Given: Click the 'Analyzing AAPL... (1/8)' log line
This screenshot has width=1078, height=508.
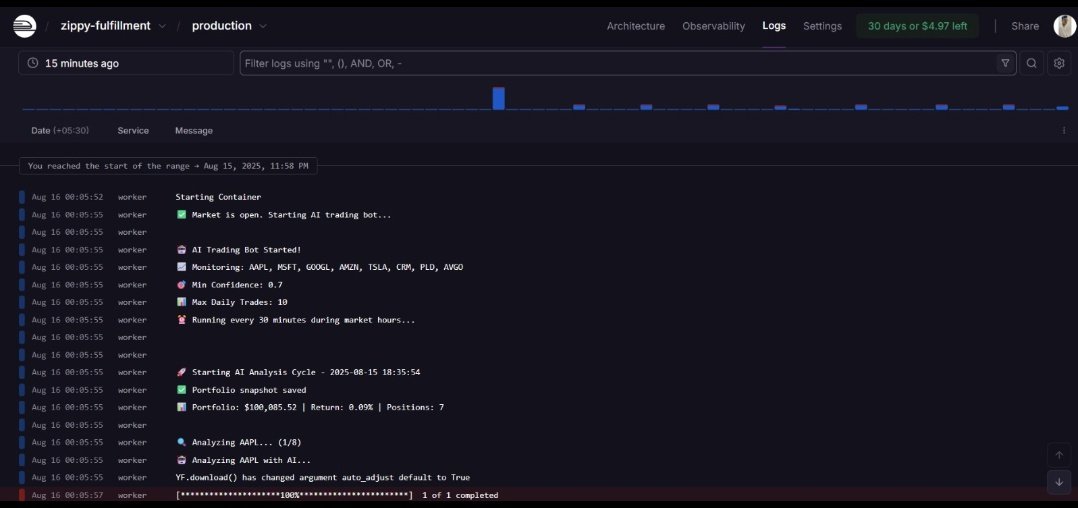Looking at the screenshot, I should pyautogui.click(x=539, y=442).
